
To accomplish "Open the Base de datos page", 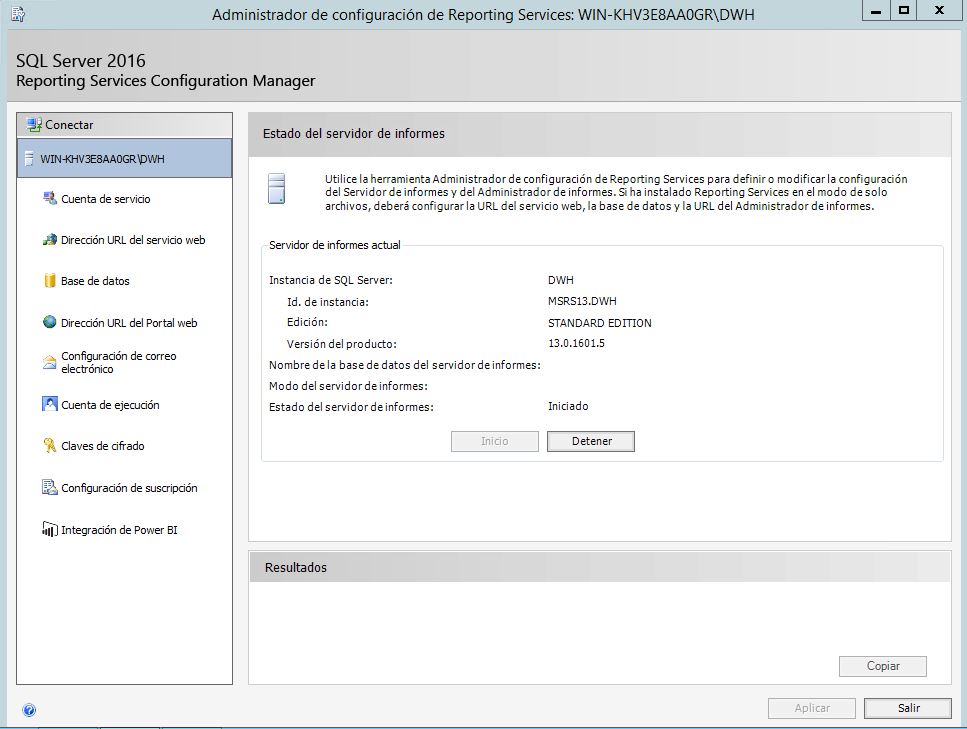I will pyautogui.click(x=95, y=281).
